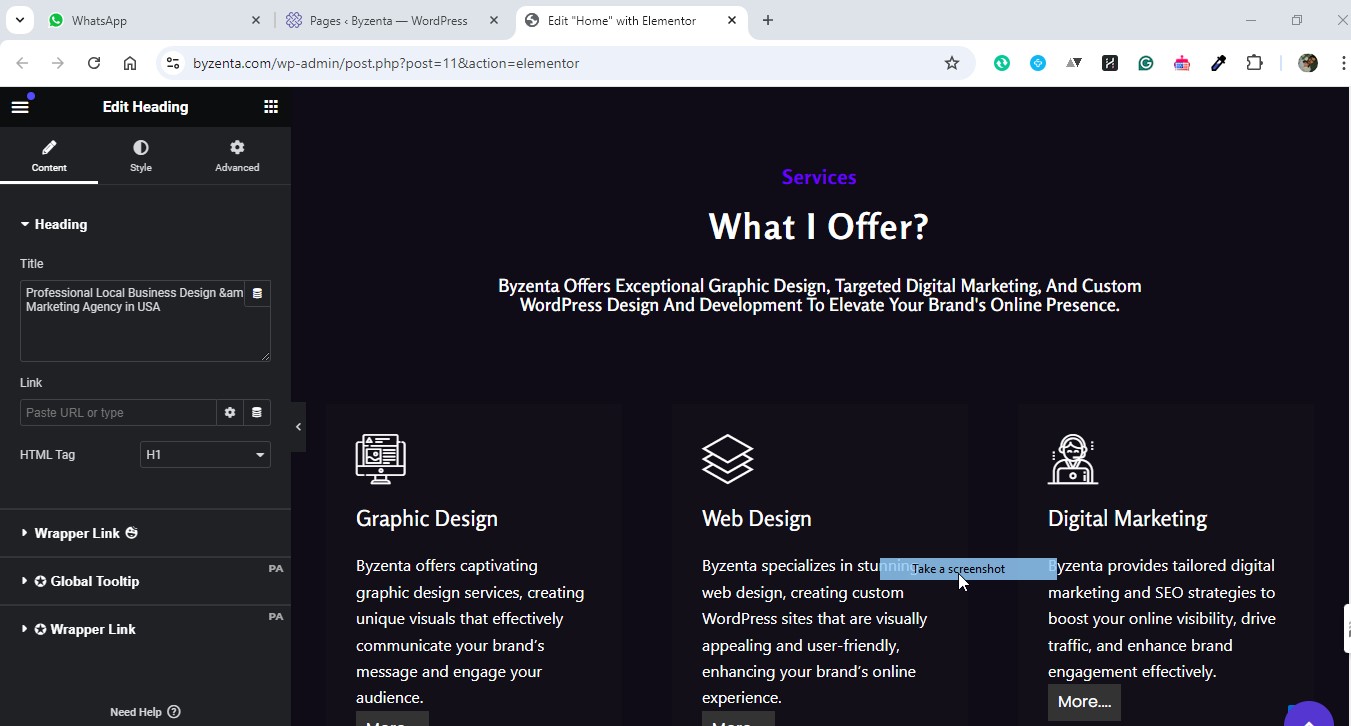Open the widgets panel grid icon
This screenshot has width=1351, height=726.
click(x=270, y=105)
